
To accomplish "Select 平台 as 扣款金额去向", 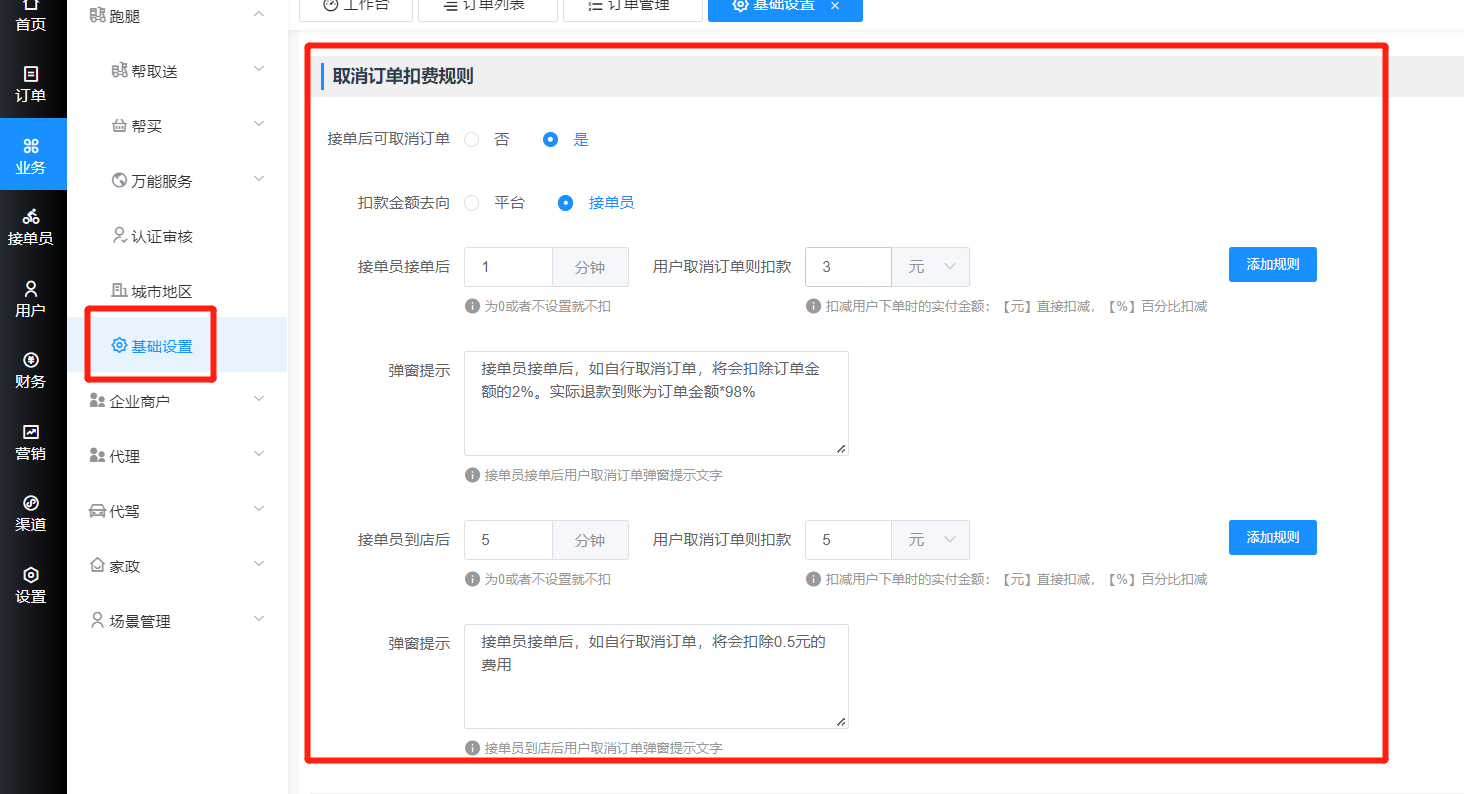I will pyautogui.click(x=472, y=203).
